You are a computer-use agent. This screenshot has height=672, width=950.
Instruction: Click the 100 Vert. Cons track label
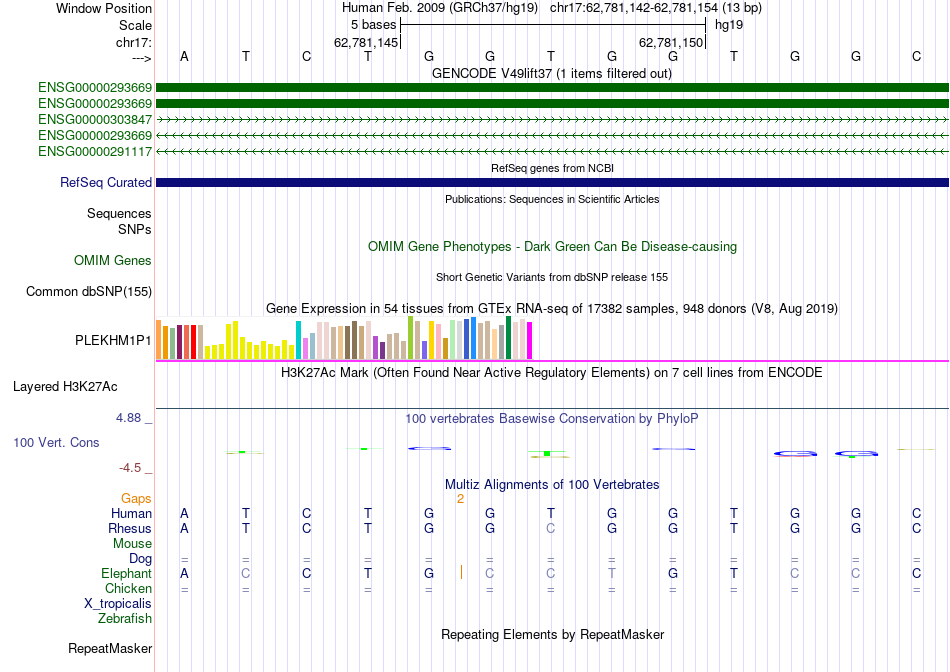tap(56, 442)
